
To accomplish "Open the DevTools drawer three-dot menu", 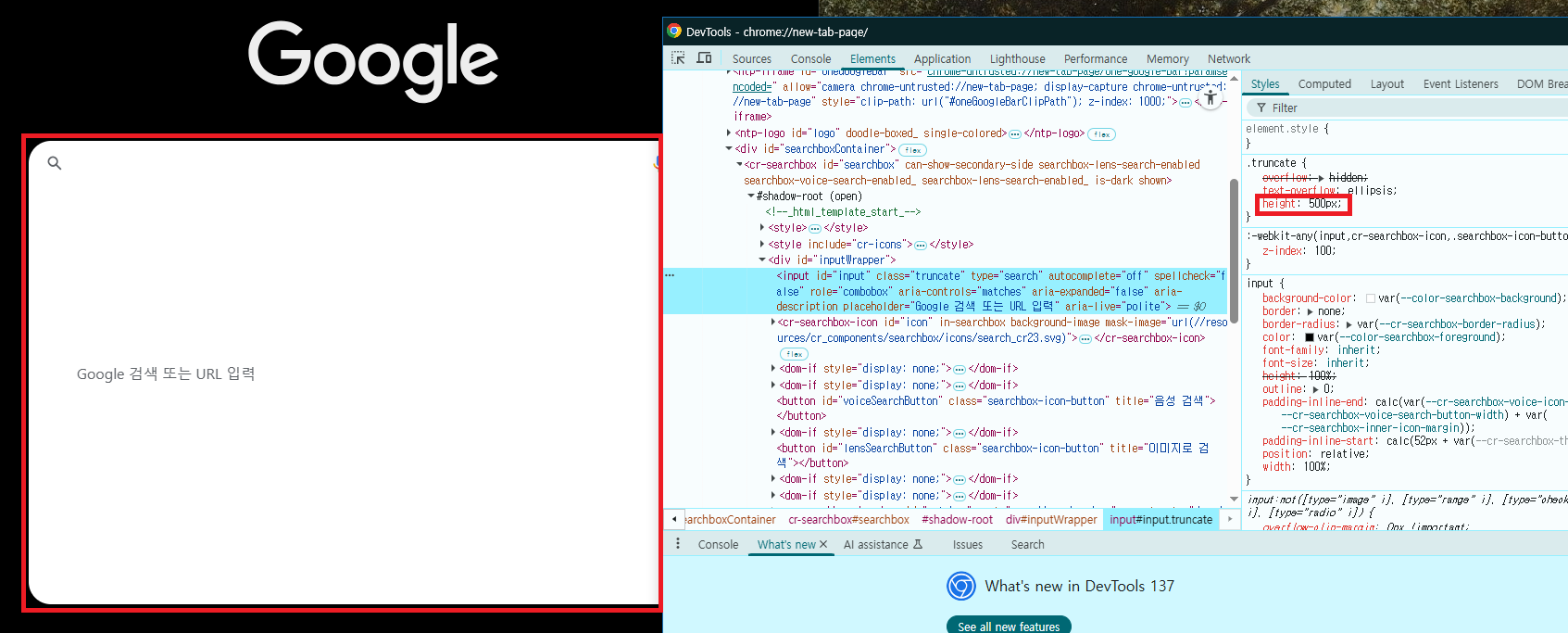I will pyautogui.click(x=678, y=544).
